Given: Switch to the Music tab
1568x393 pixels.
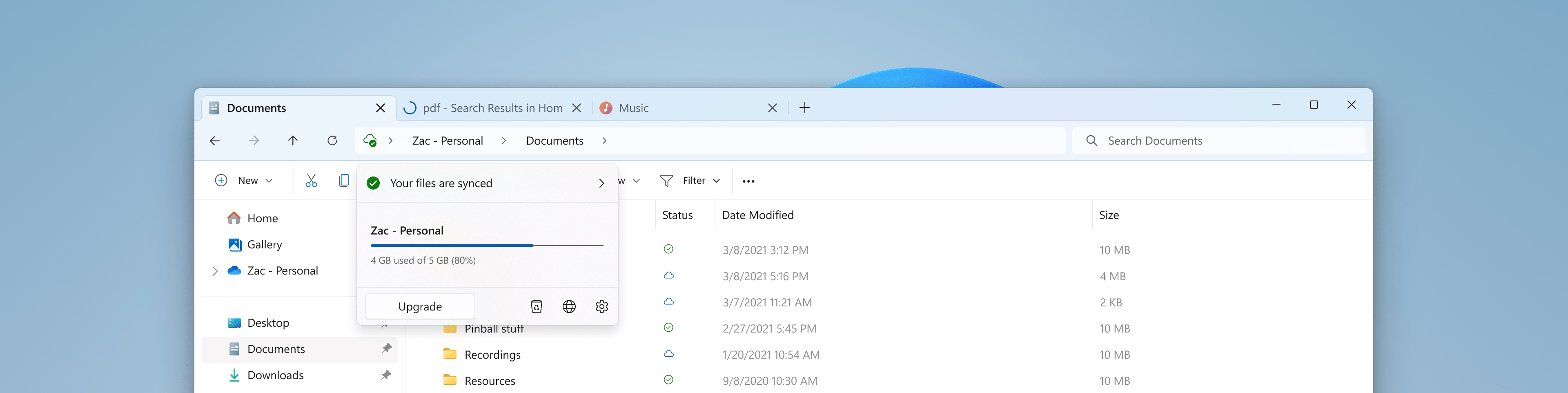Looking at the screenshot, I should 633,108.
